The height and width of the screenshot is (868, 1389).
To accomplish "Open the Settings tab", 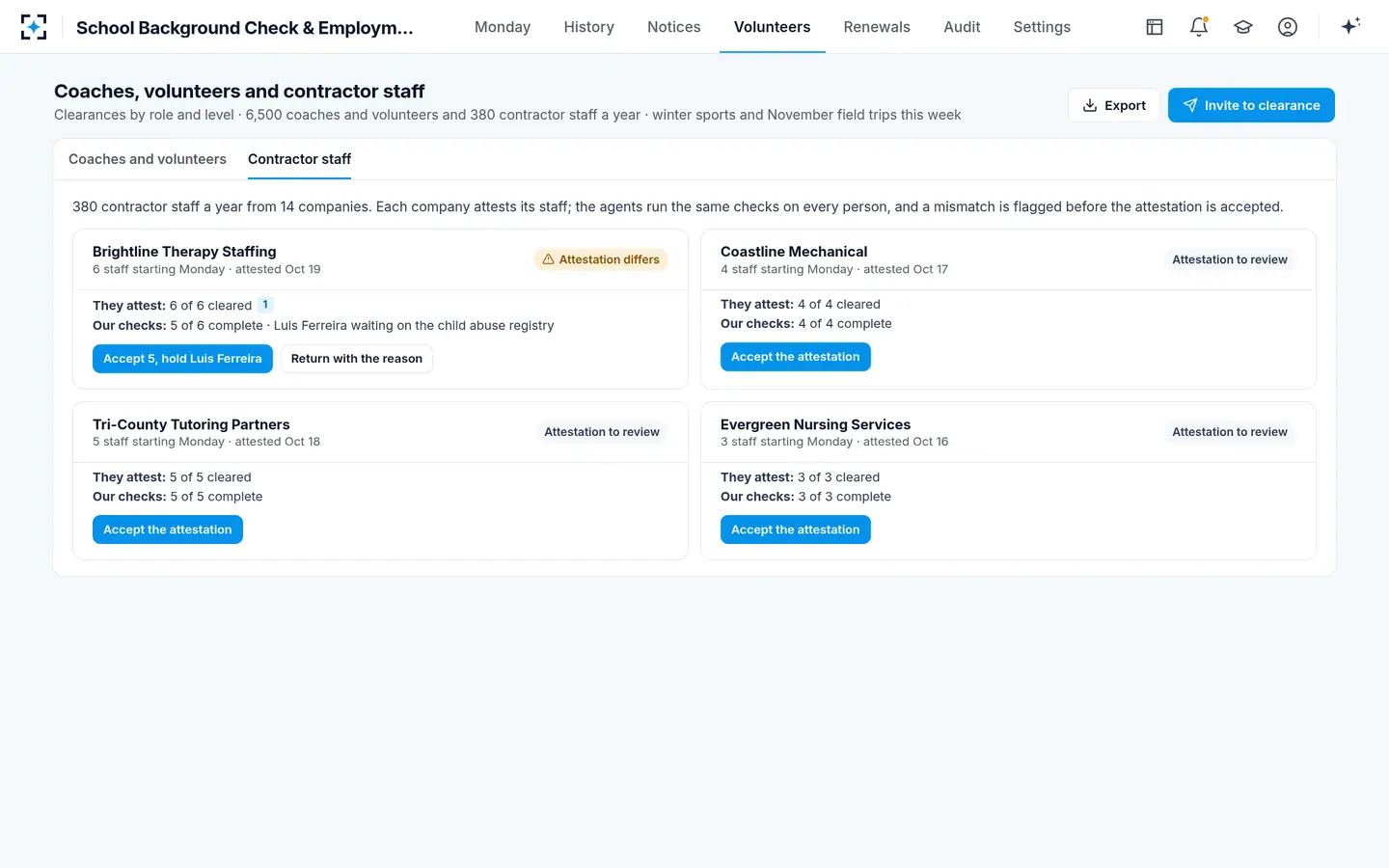I will 1042,27.
